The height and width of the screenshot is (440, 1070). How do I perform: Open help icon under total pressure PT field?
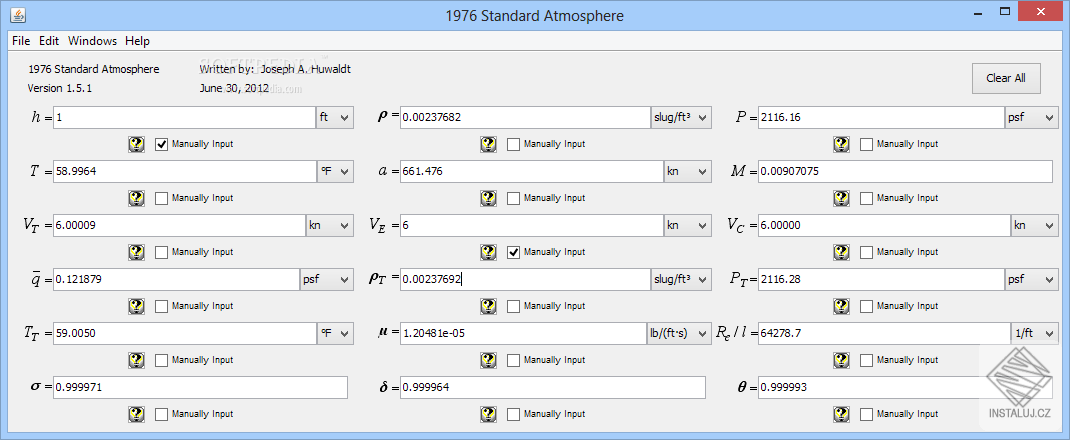pyautogui.click(x=841, y=306)
